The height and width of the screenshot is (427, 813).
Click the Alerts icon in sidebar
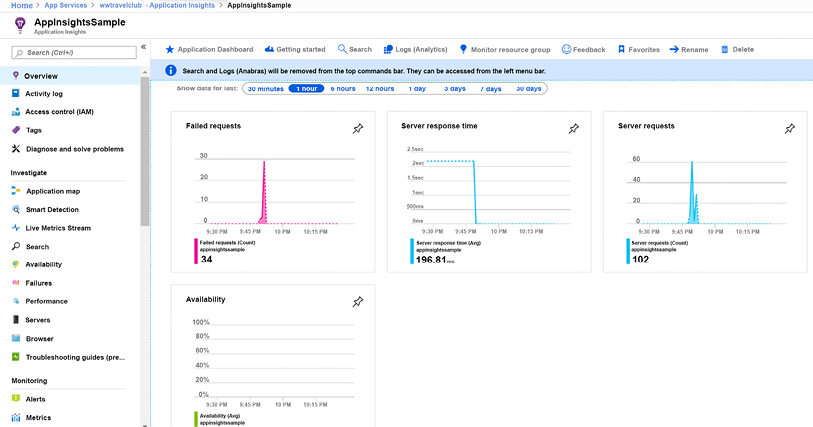16,398
